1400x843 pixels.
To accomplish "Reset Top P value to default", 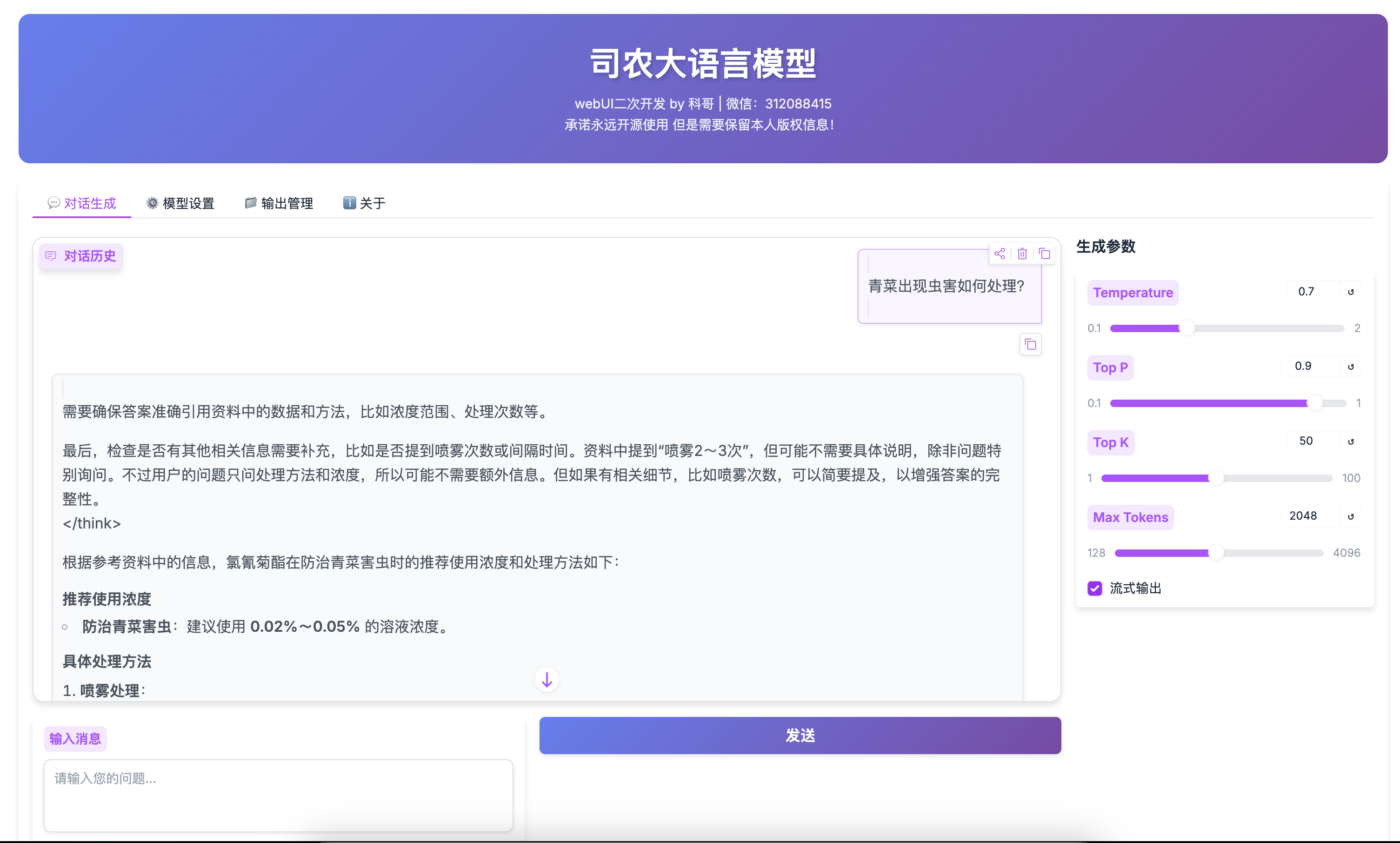I will click(x=1351, y=367).
